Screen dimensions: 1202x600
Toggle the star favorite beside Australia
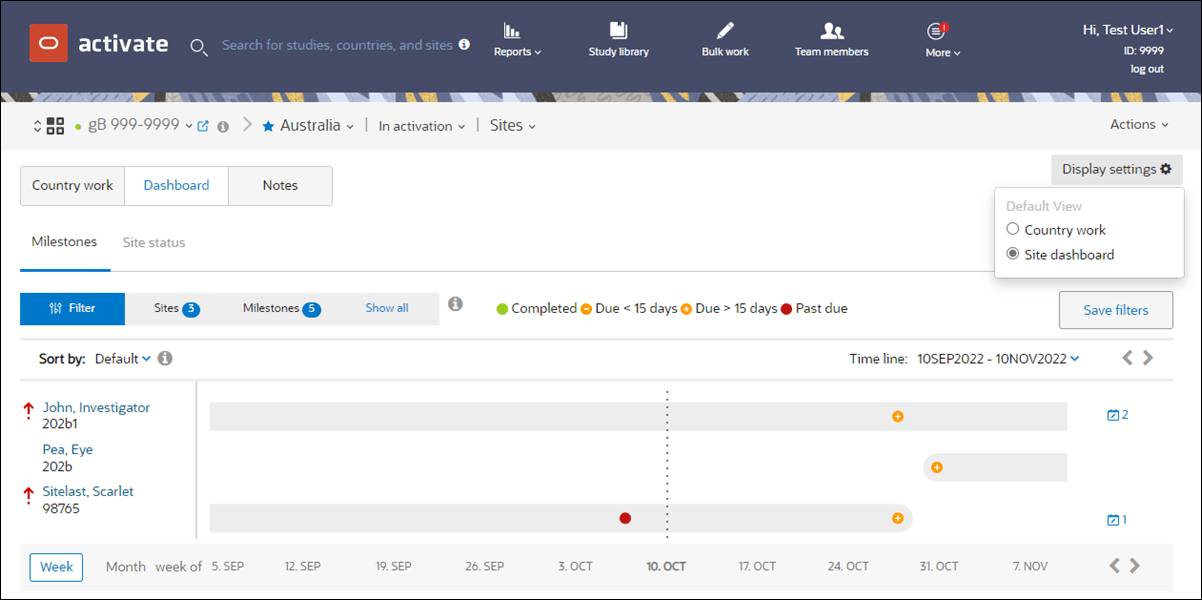tap(266, 125)
